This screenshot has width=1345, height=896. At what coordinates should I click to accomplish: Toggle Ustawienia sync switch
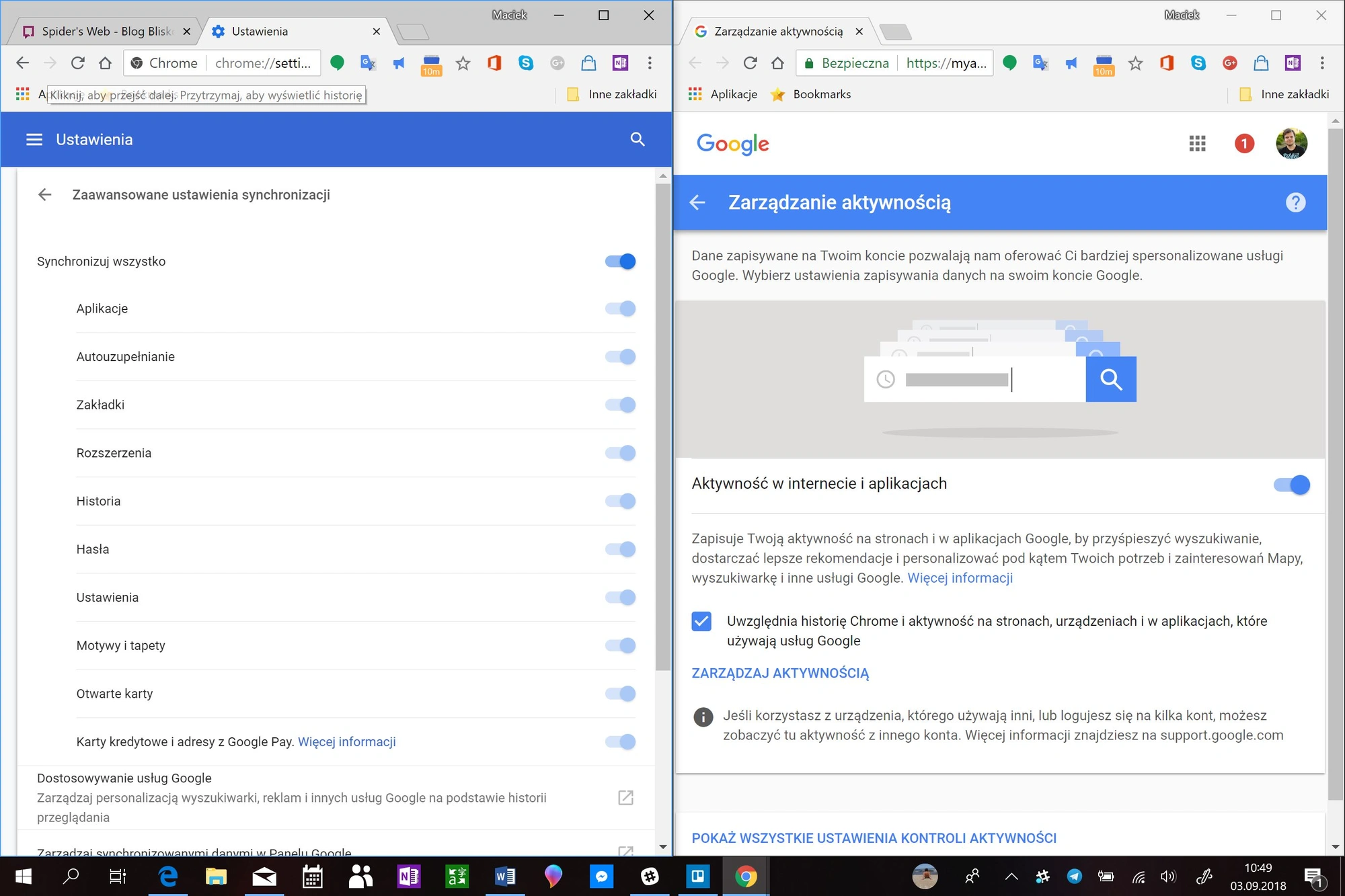(x=620, y=598)
